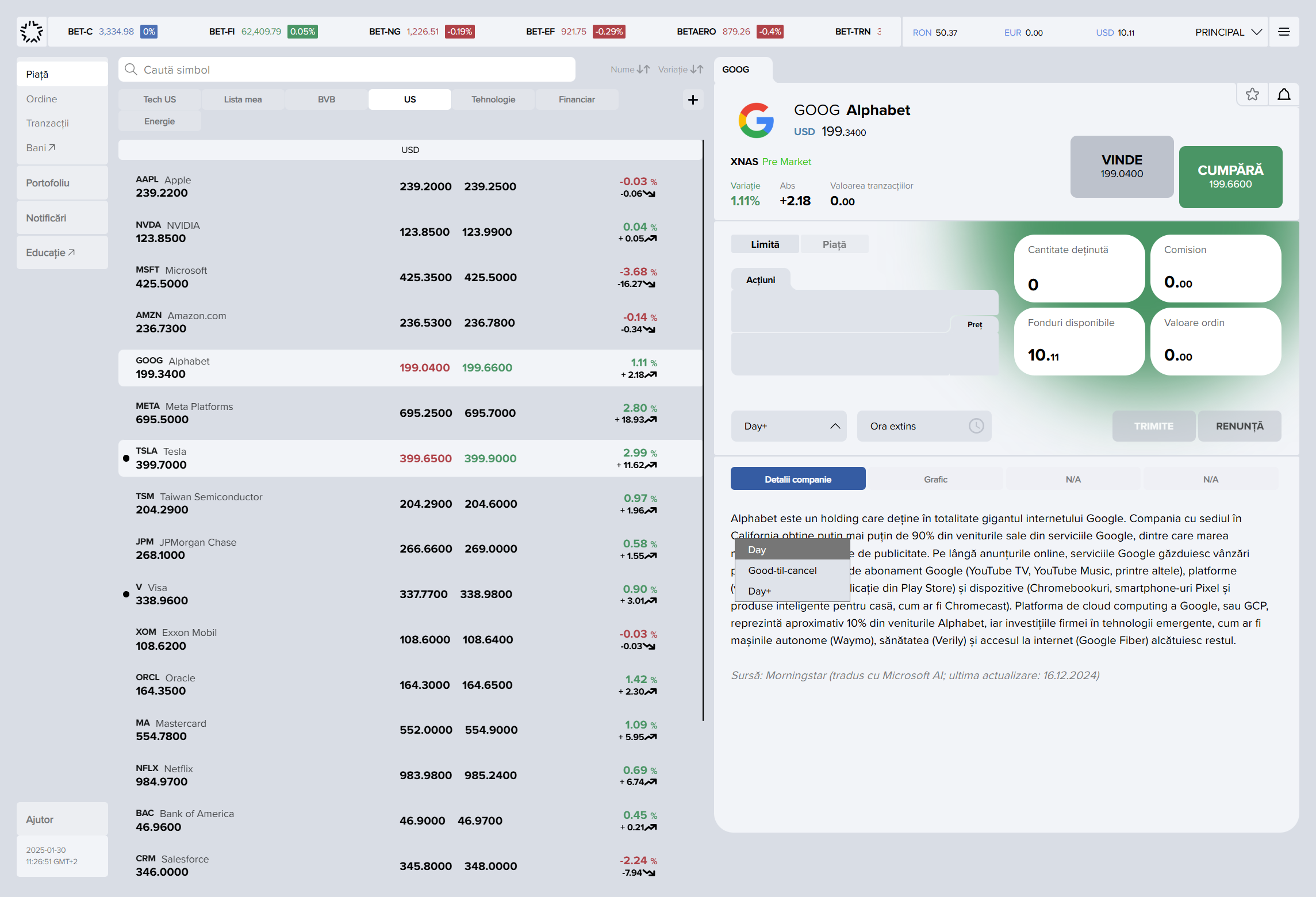
Task: Click the stock list scrollbar
Action: click(703, 430)
